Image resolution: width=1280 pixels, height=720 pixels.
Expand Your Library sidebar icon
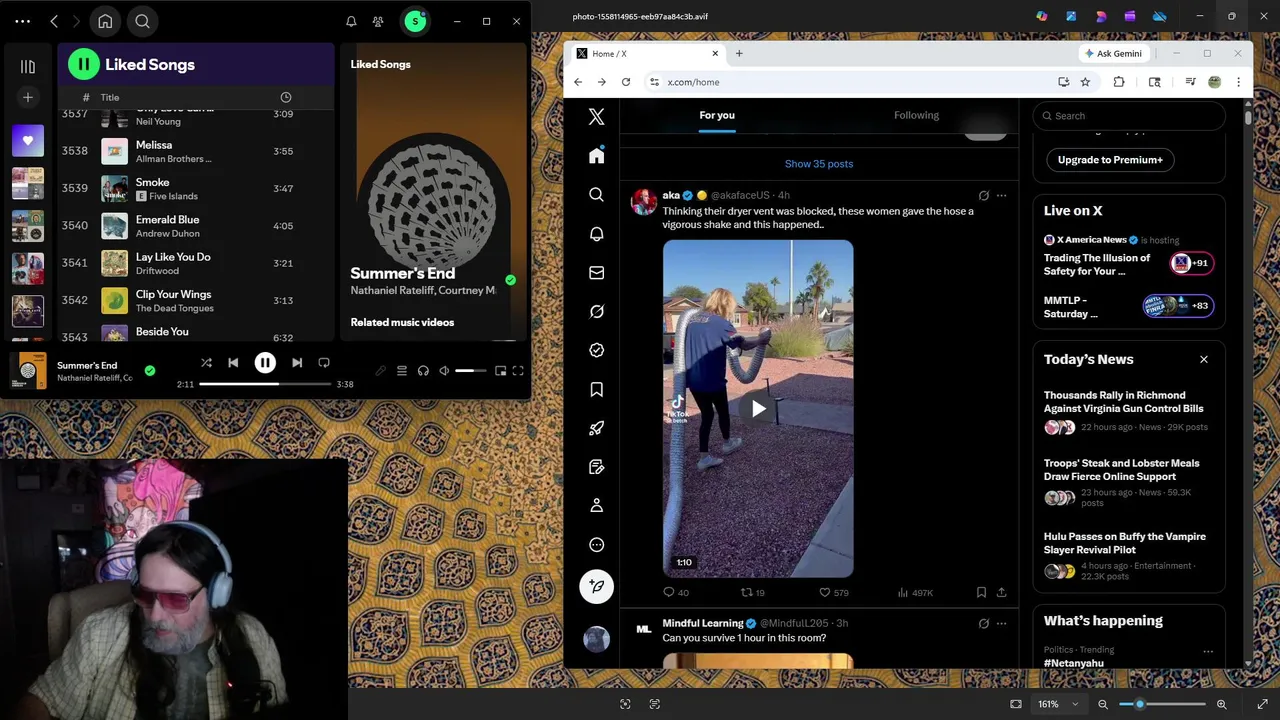pos(28,66)
